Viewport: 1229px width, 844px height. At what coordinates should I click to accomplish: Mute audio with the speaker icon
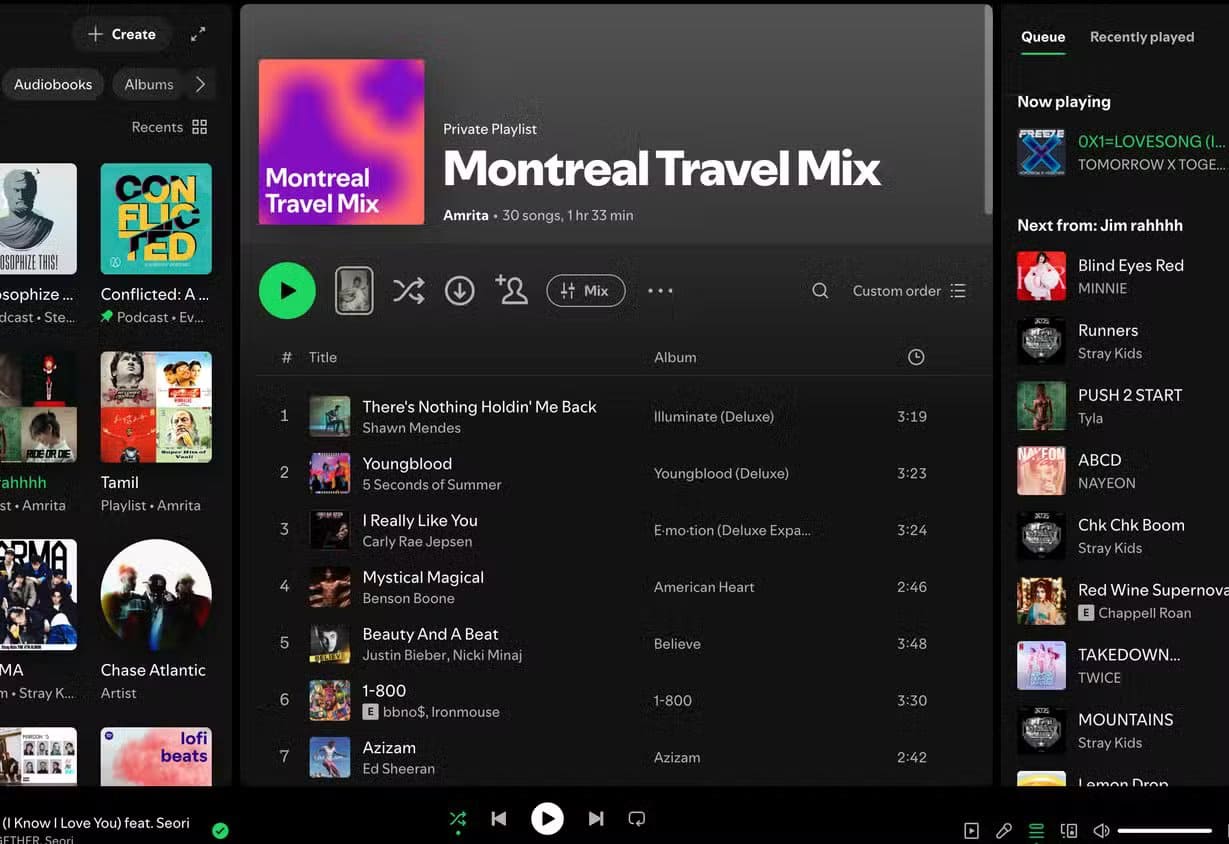1101,831
